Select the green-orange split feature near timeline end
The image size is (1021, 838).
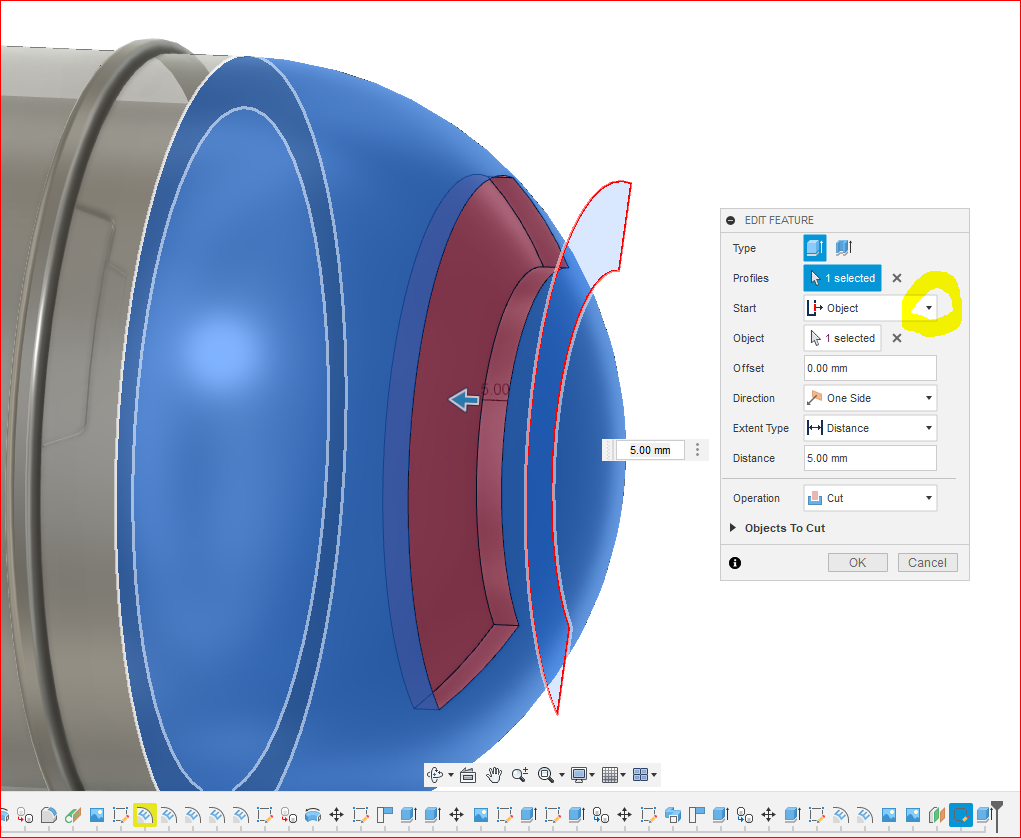pyautogui.click(x=936, y=815)
